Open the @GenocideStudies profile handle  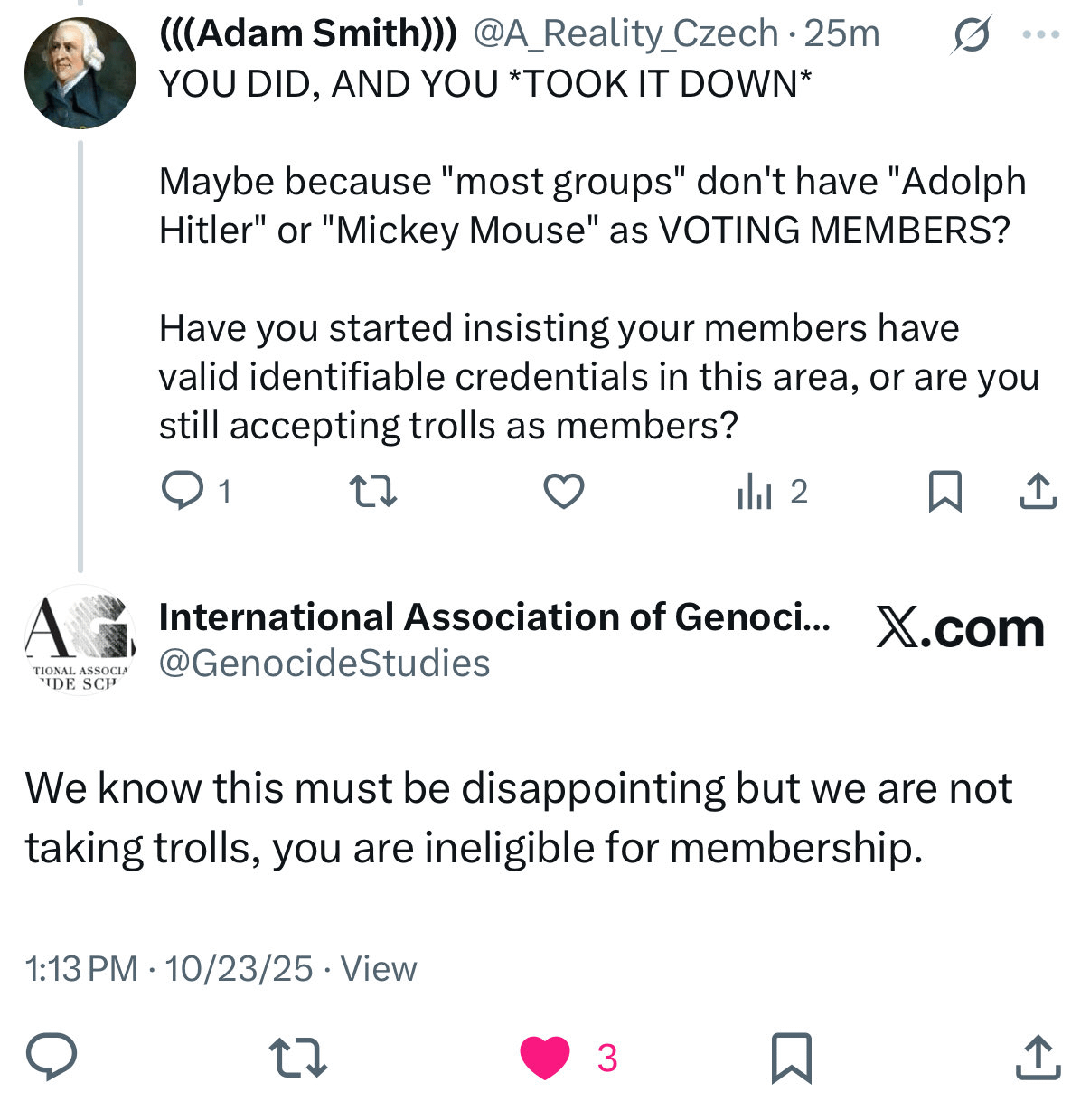(324, 664)
